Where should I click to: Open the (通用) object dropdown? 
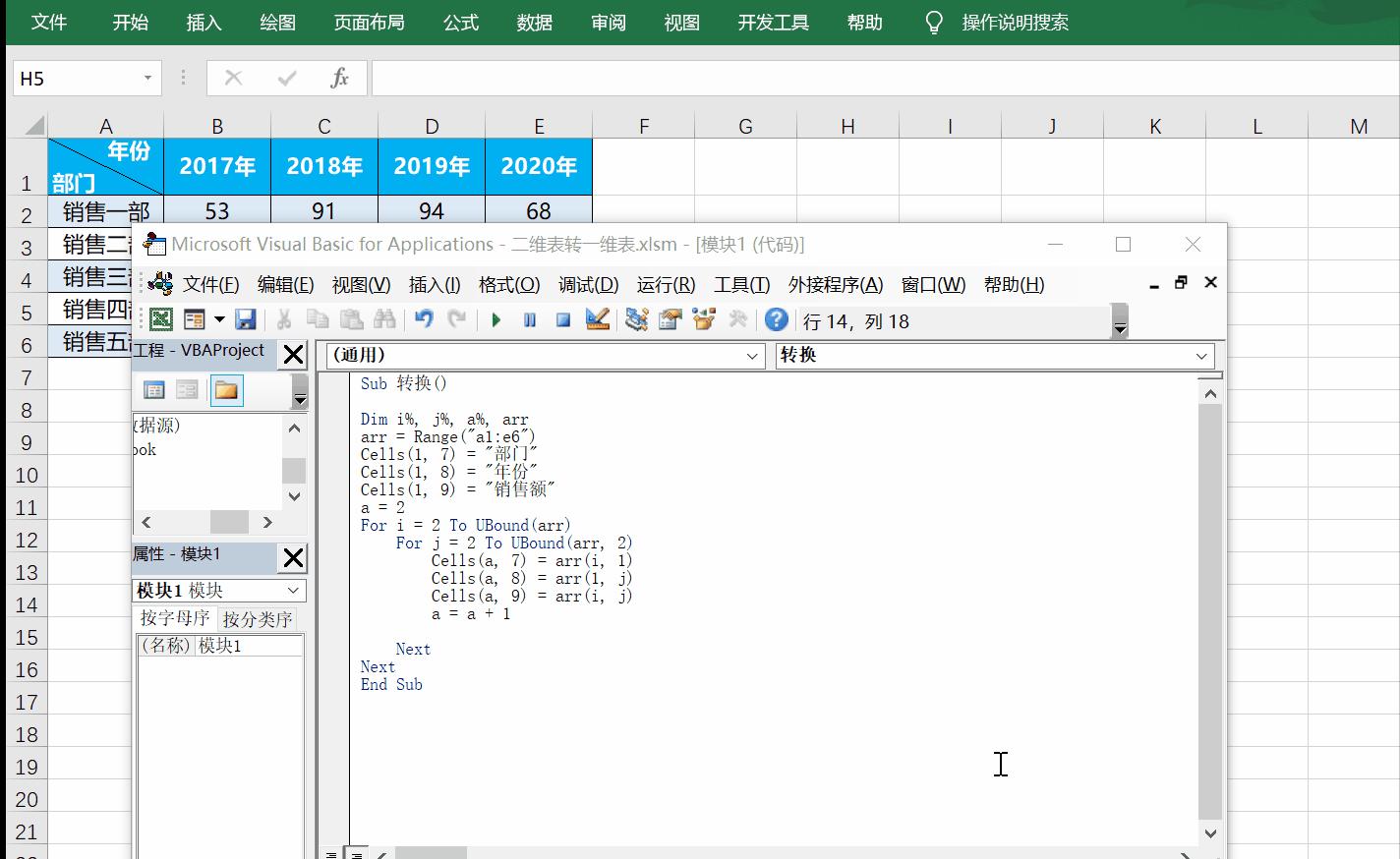click(753, 356)
